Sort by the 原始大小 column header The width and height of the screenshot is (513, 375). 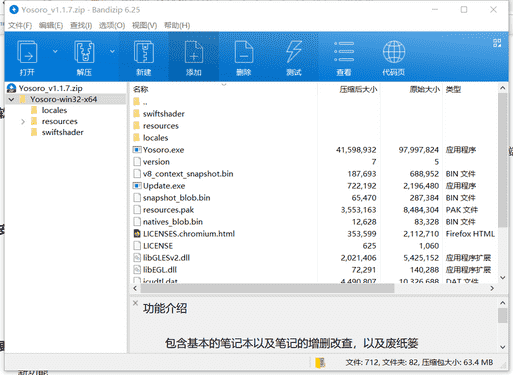click(x=424, y=89)
